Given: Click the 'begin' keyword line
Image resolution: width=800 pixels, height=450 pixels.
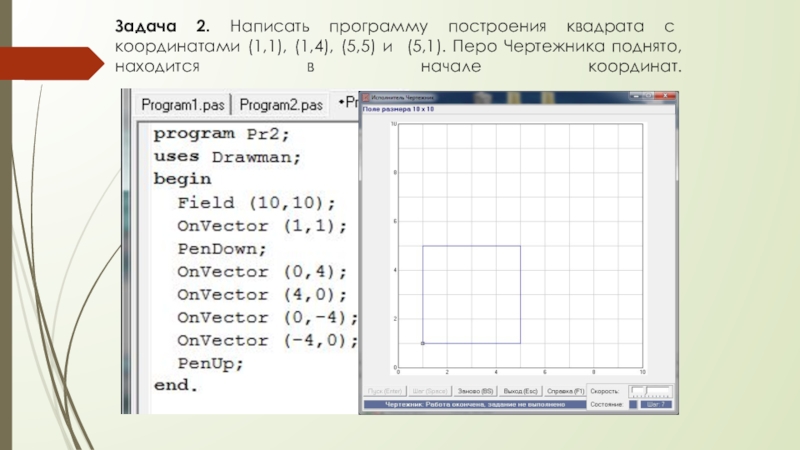Looking at the screenshot, I should click(x=182, y=179).
